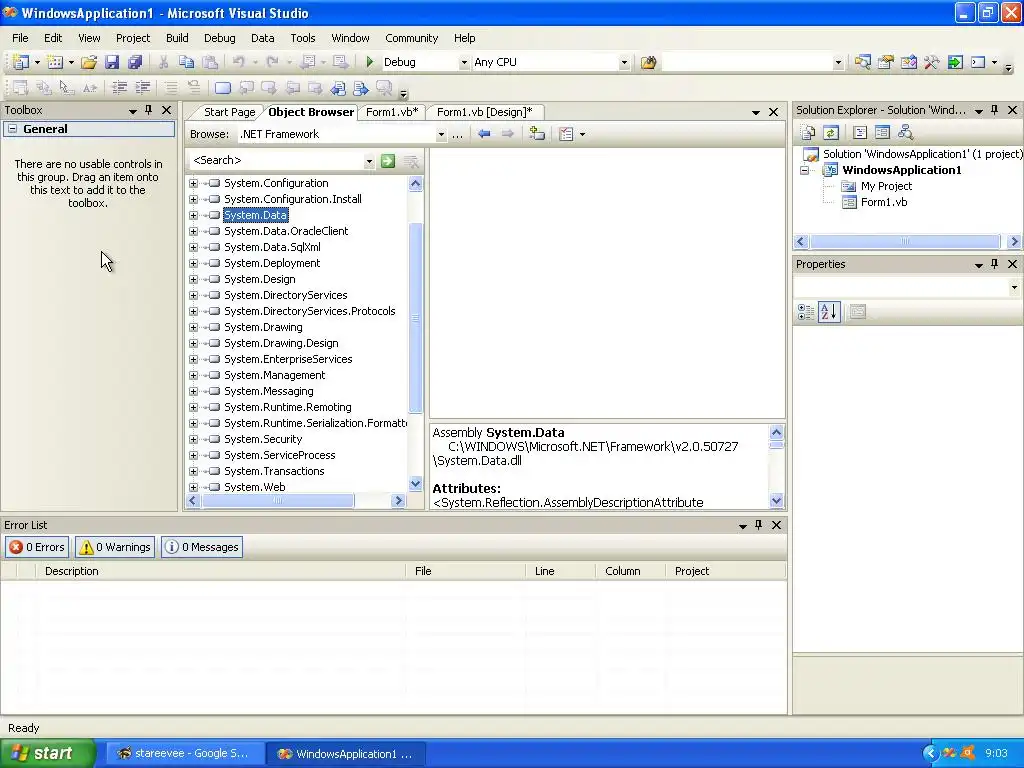Click Solution Explorer View Class Diagram icon
1024x768 pixels.
pyautogui.click(x=905, y=133)
